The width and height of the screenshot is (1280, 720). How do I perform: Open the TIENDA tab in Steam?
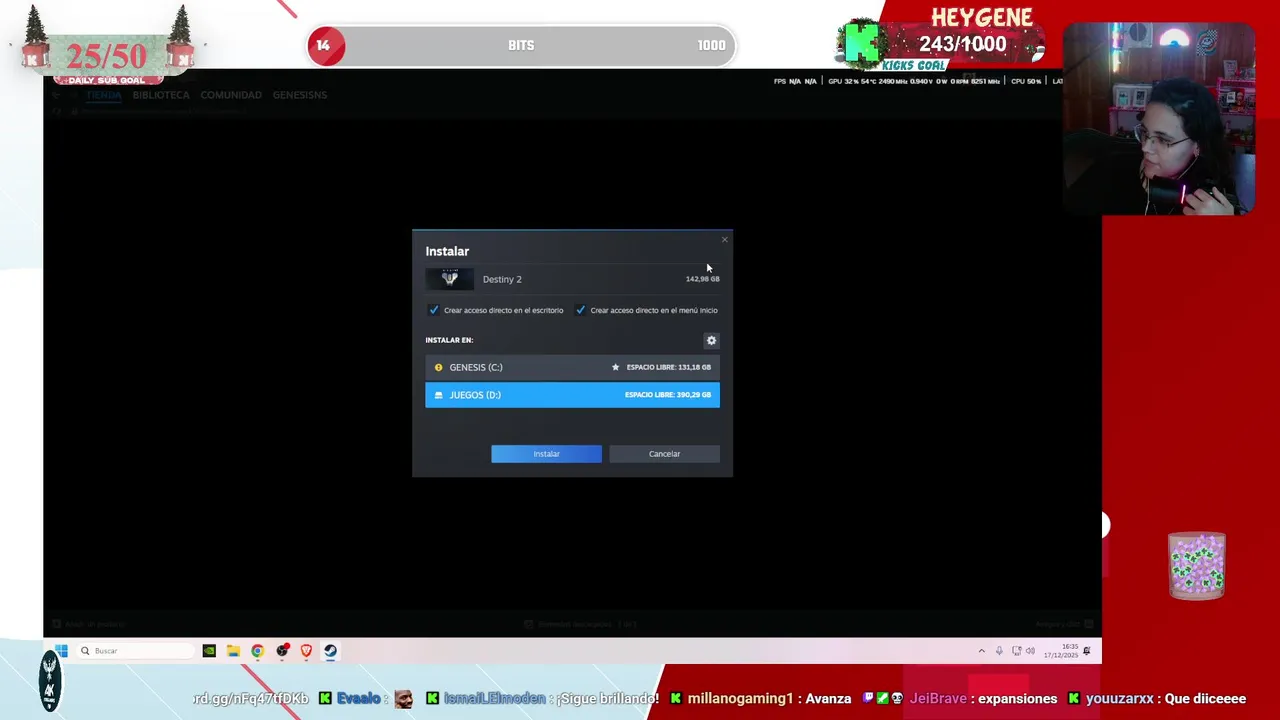[x=103, y=95]
